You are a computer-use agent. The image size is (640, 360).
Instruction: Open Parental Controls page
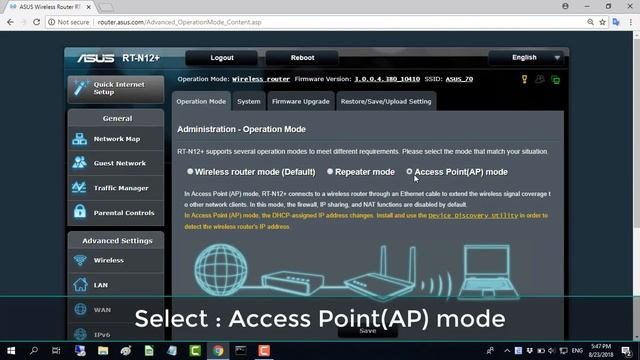[116, 212]
